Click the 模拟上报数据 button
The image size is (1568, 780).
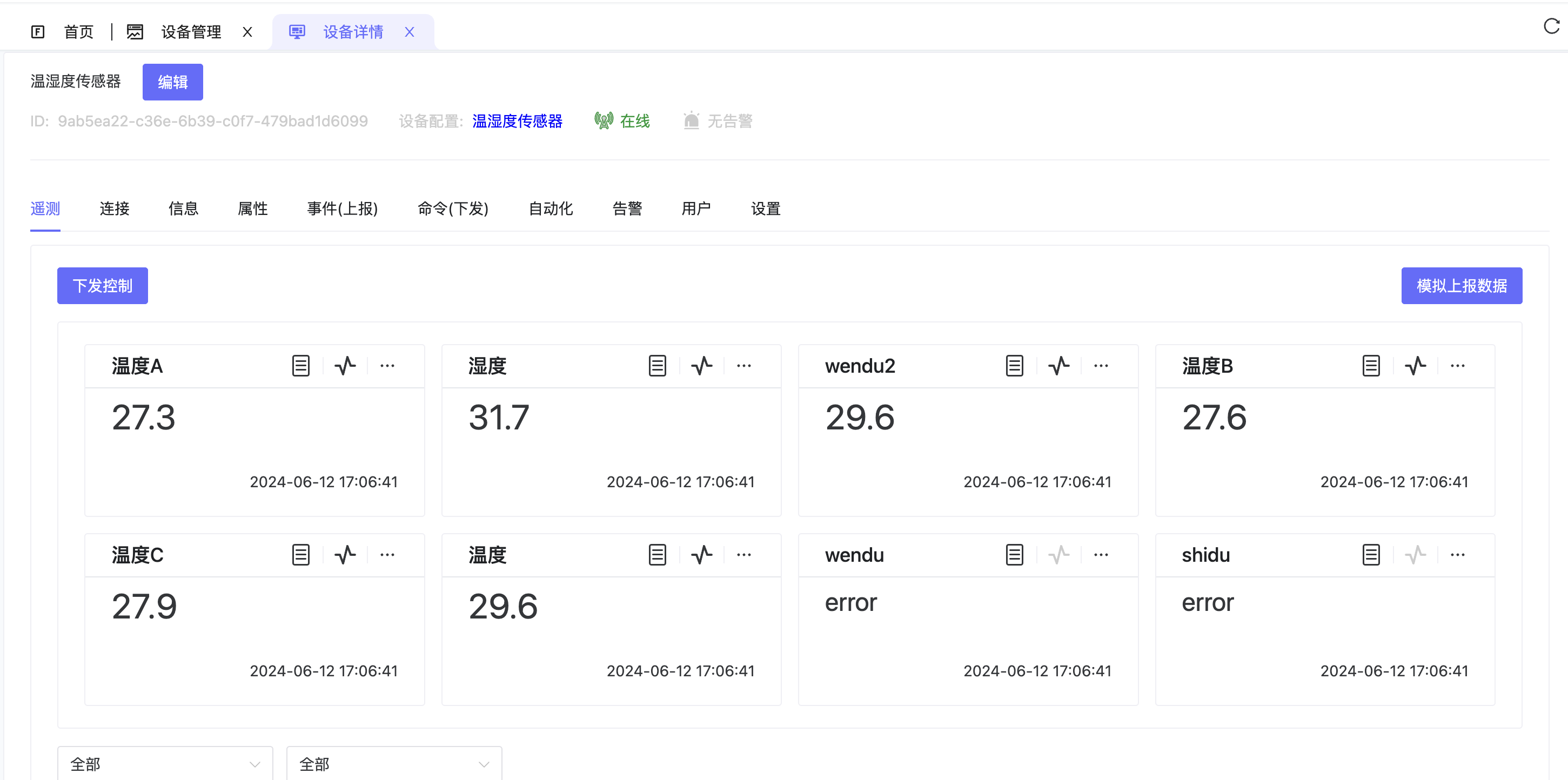[1461, 285]
